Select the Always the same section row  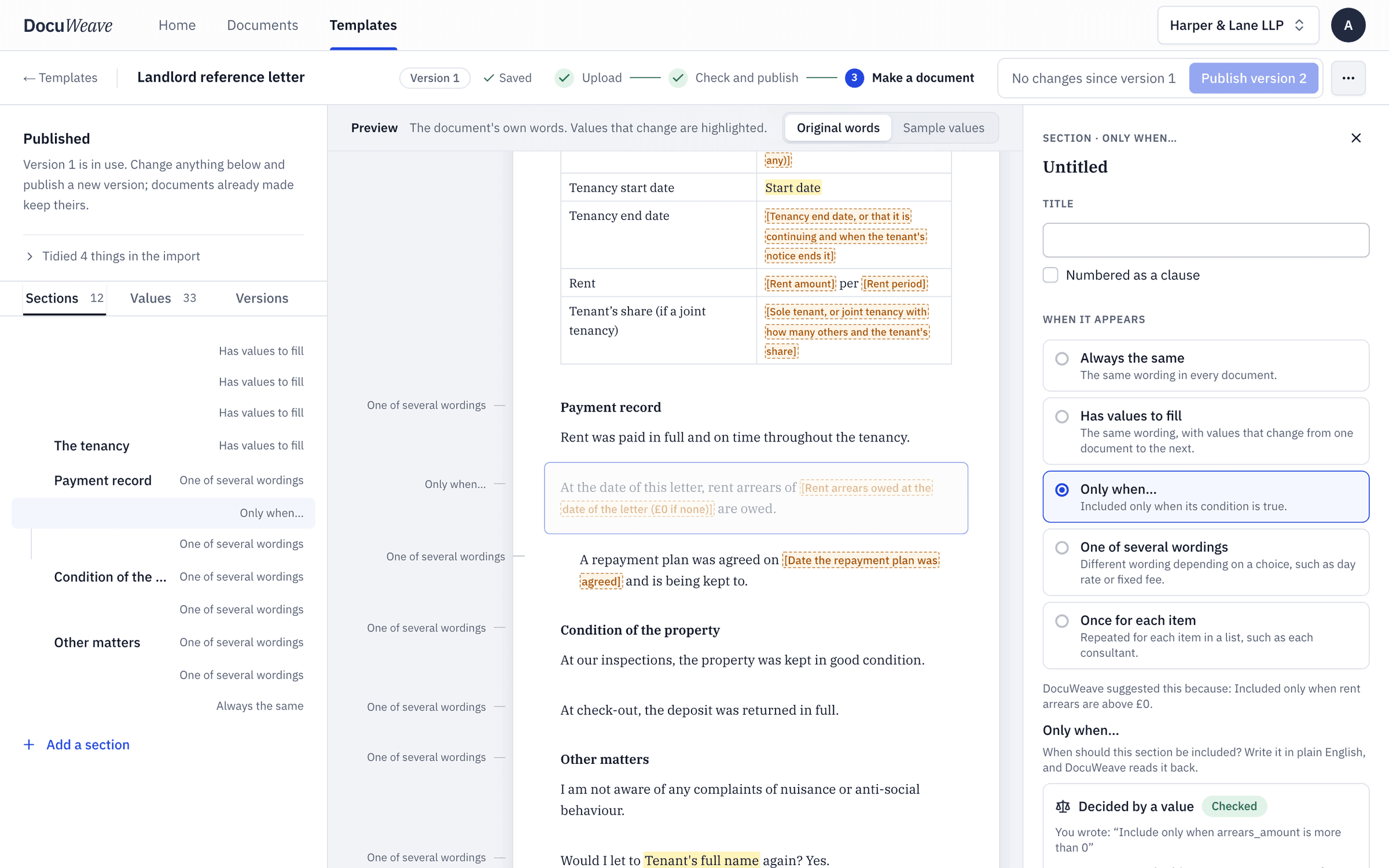tap(163, 706)
